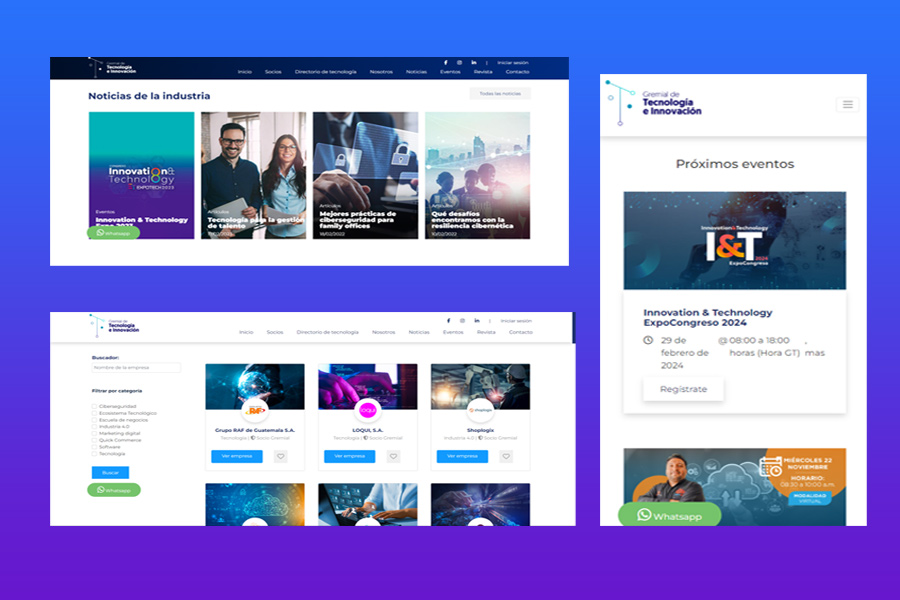Favorite Grupo RAF de Guatemala with heart icon
The height and width of the screenshot is (600, 900).
click(x=280, y=456)
